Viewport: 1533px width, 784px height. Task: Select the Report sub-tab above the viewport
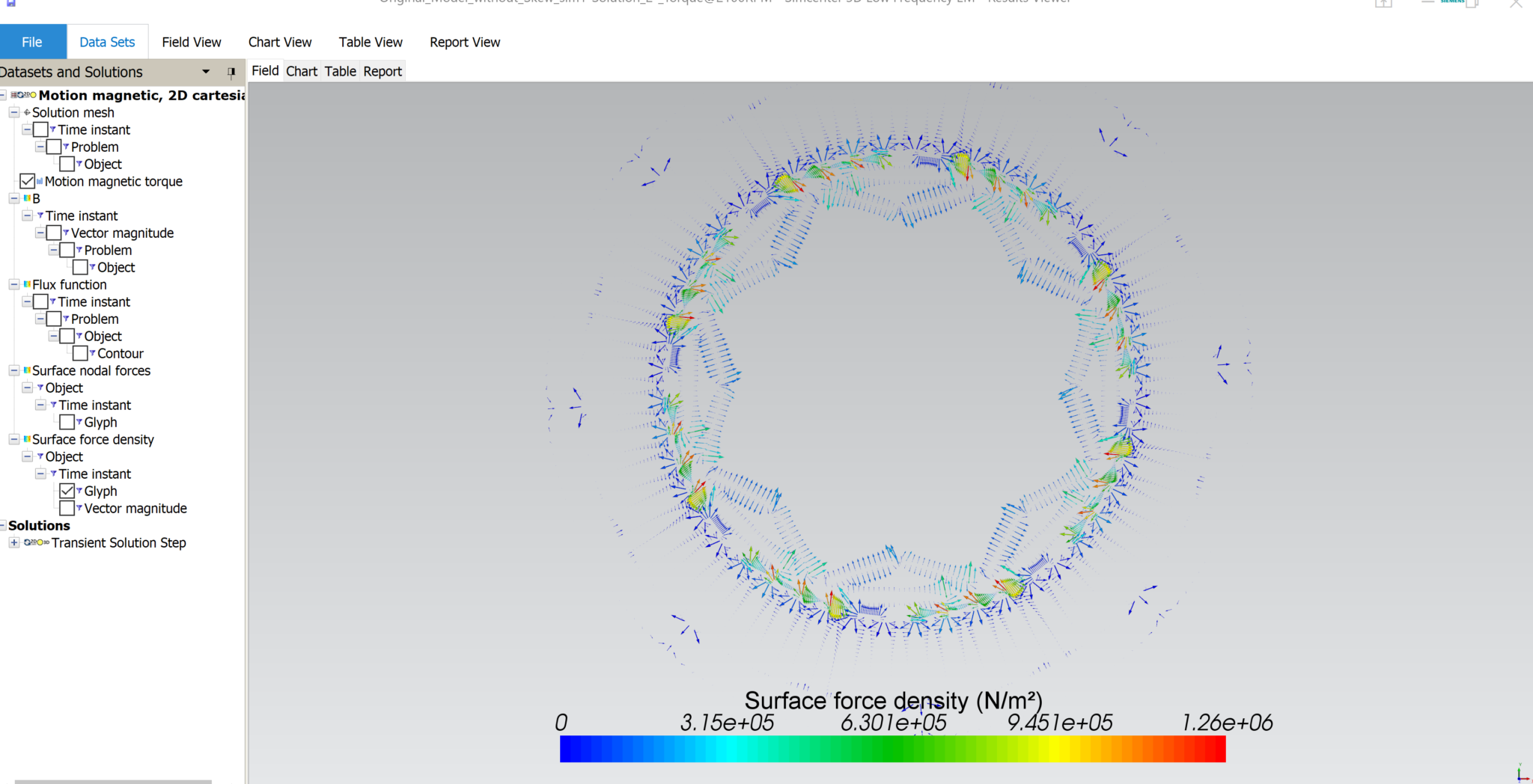(382, 71)
